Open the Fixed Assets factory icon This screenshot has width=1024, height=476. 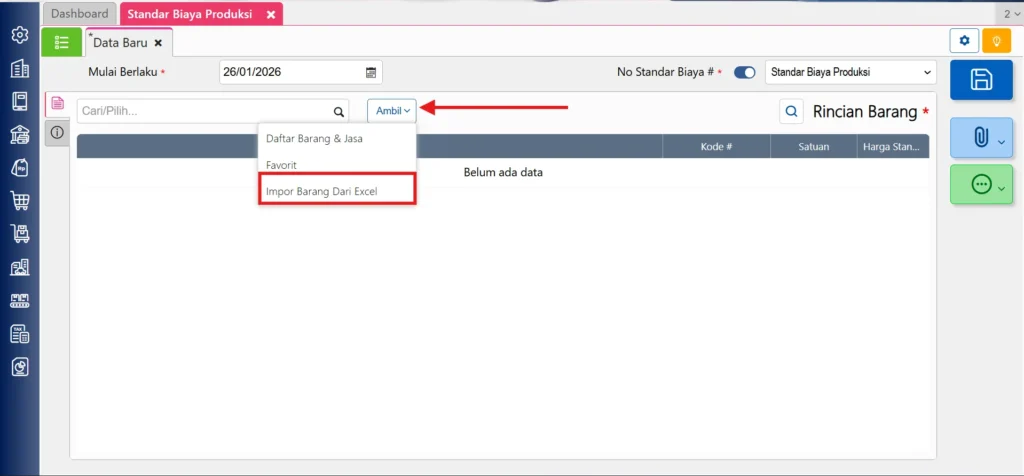(20, 267)
